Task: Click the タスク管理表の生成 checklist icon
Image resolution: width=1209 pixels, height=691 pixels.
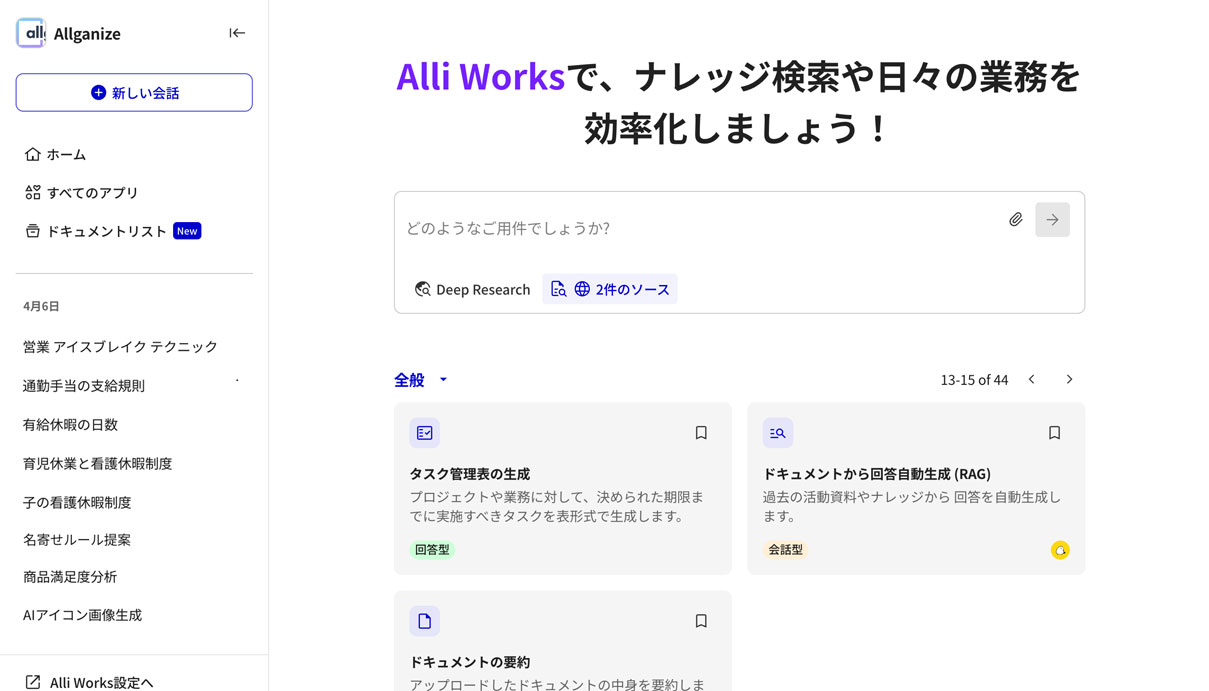Action: 425,433
